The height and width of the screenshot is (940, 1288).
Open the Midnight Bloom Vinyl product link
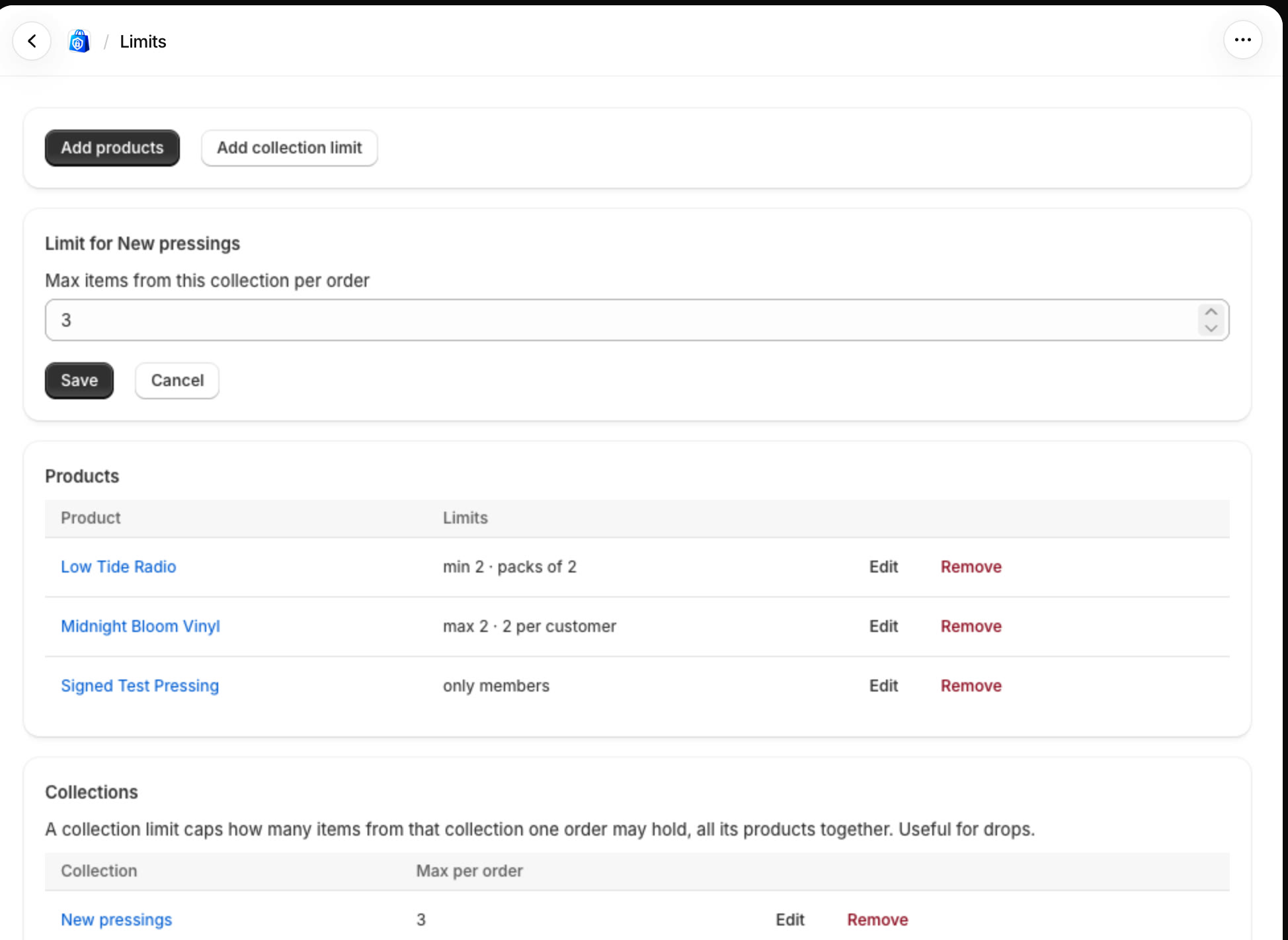click(140, 626)
